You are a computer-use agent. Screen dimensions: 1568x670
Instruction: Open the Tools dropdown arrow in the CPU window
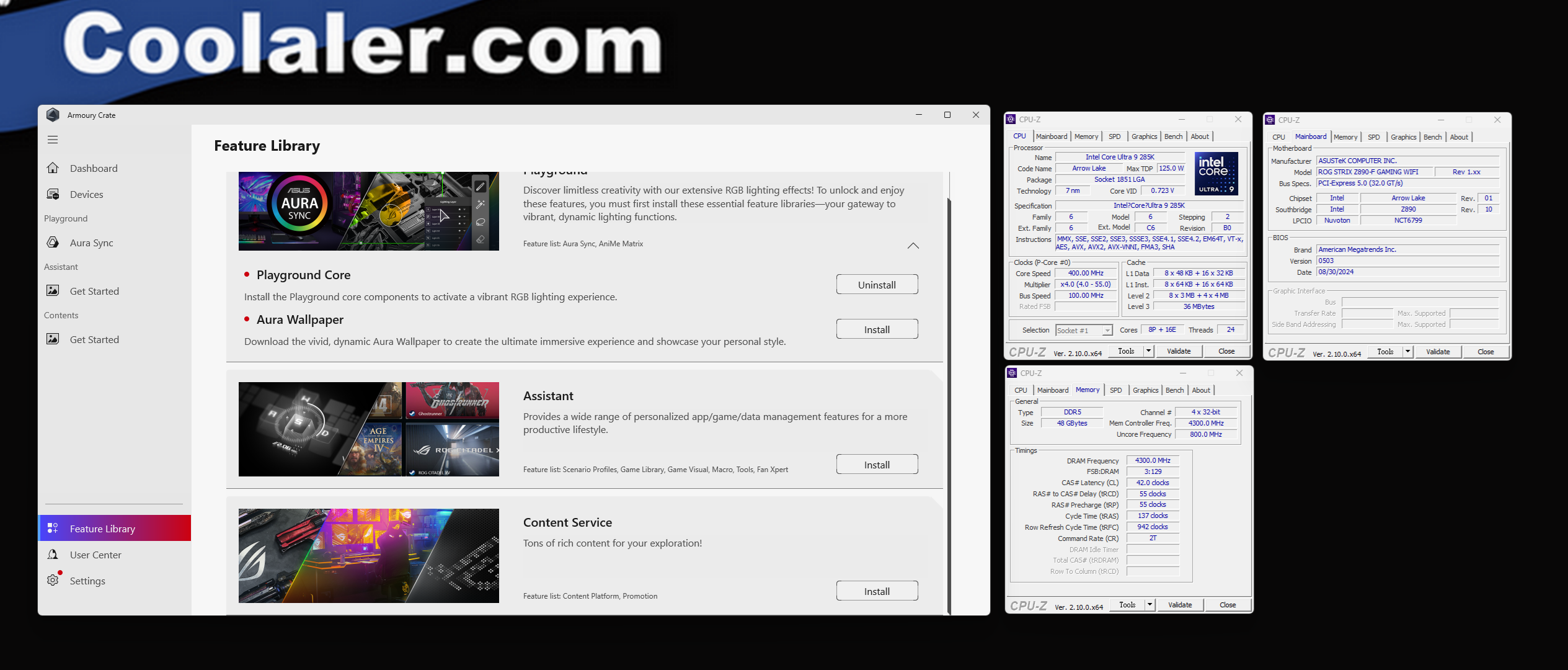(1148, 351)
